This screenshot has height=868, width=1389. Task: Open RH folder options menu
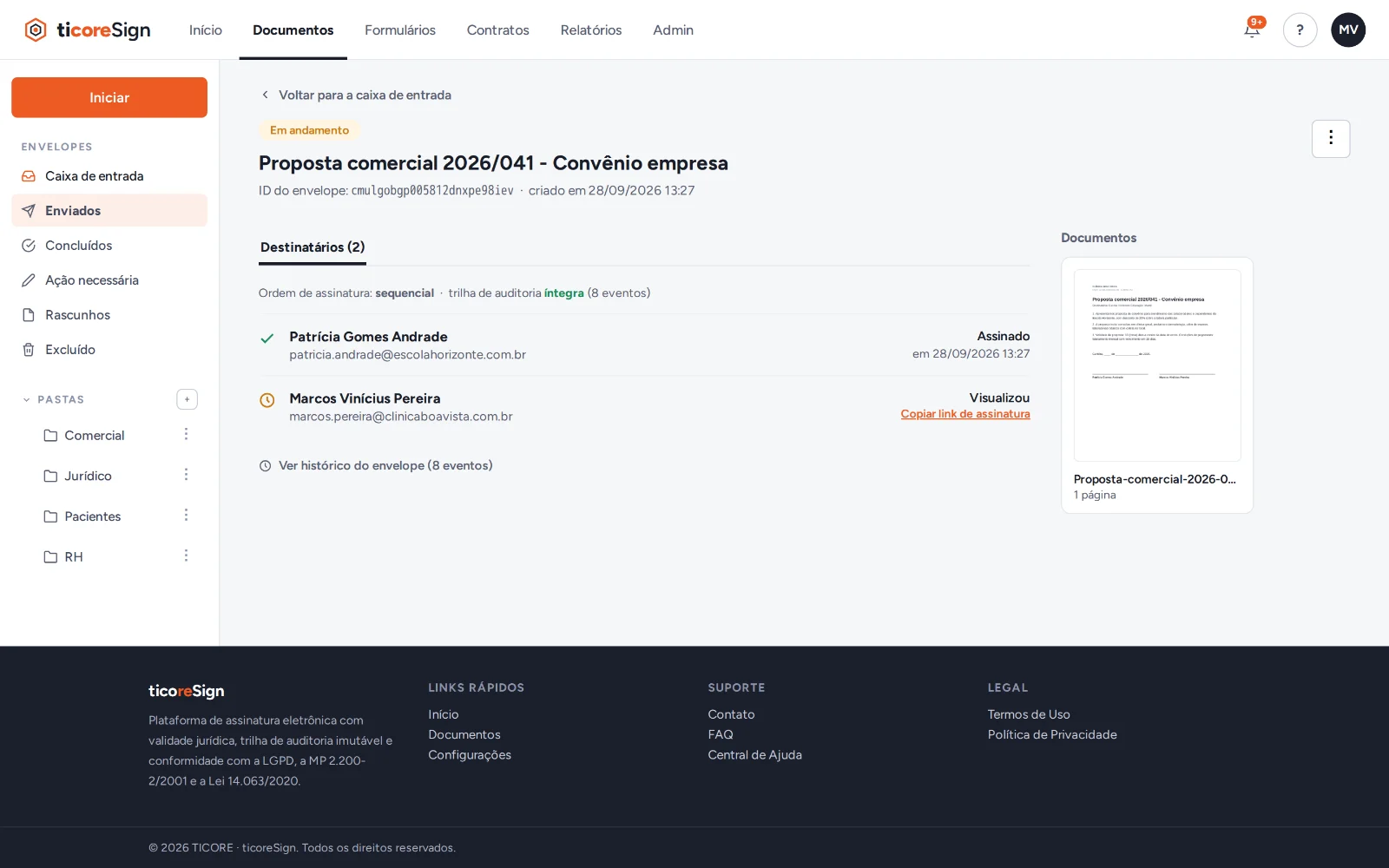186,556
